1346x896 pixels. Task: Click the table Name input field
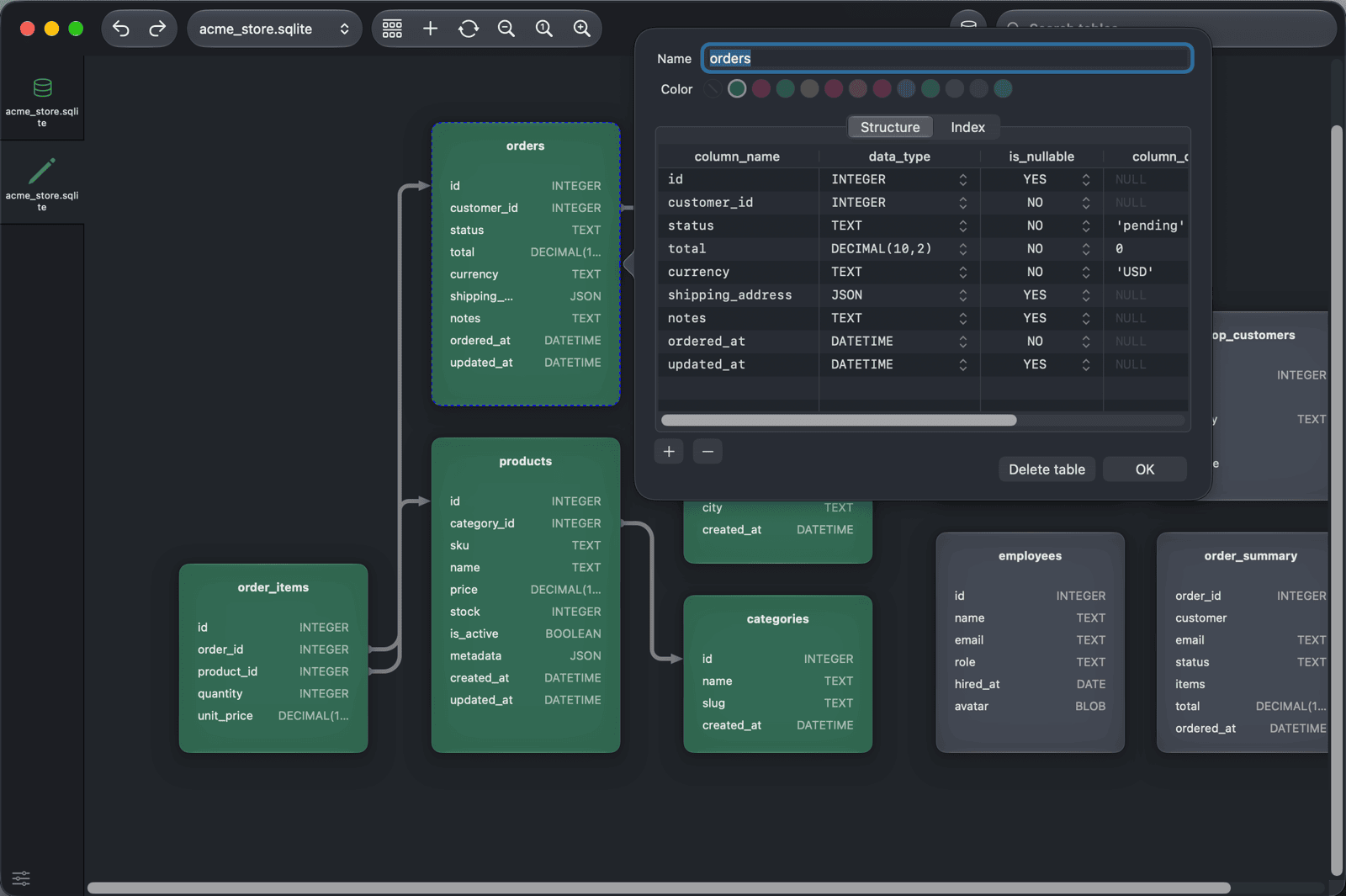pyautogui.click(x=947, y=58)
